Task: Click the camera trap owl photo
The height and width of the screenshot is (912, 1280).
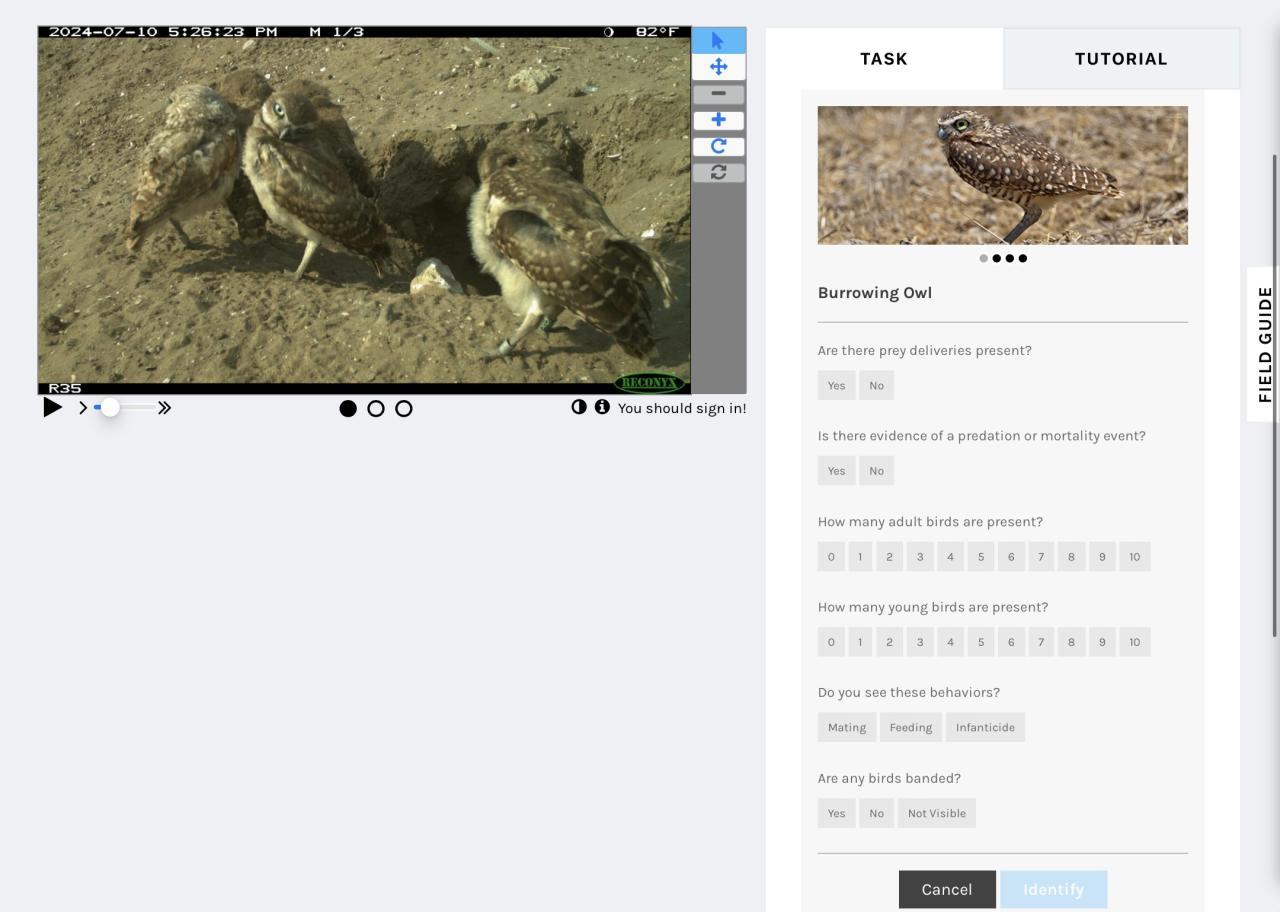Action: click(364, 210)
